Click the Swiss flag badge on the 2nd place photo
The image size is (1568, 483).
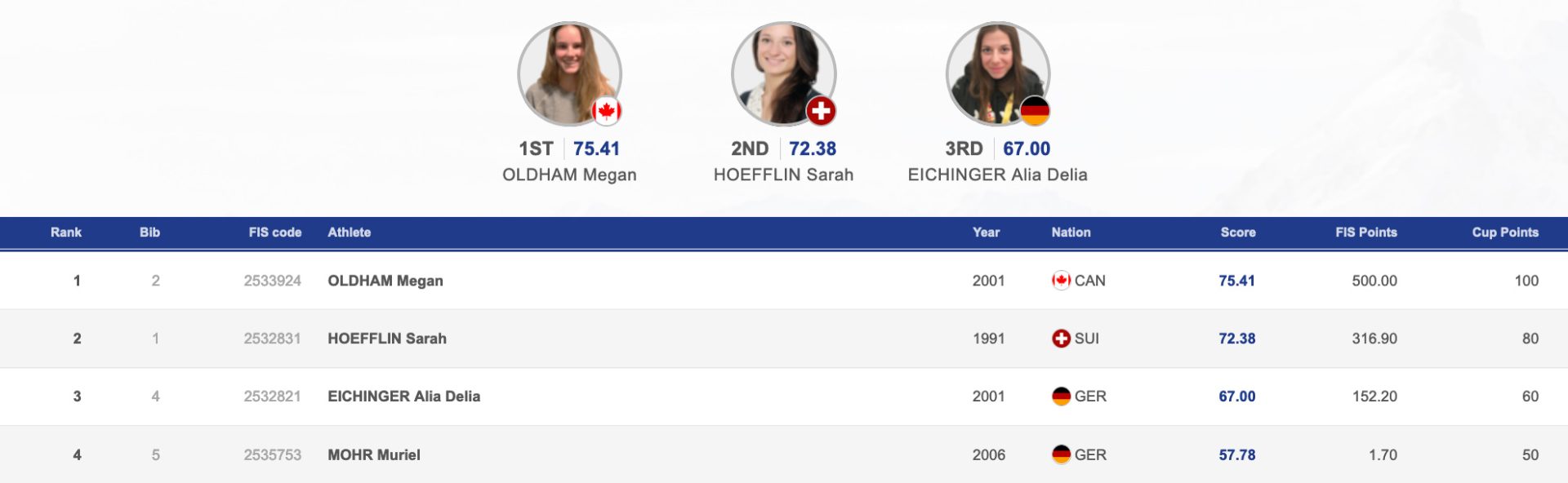[821, 111]
